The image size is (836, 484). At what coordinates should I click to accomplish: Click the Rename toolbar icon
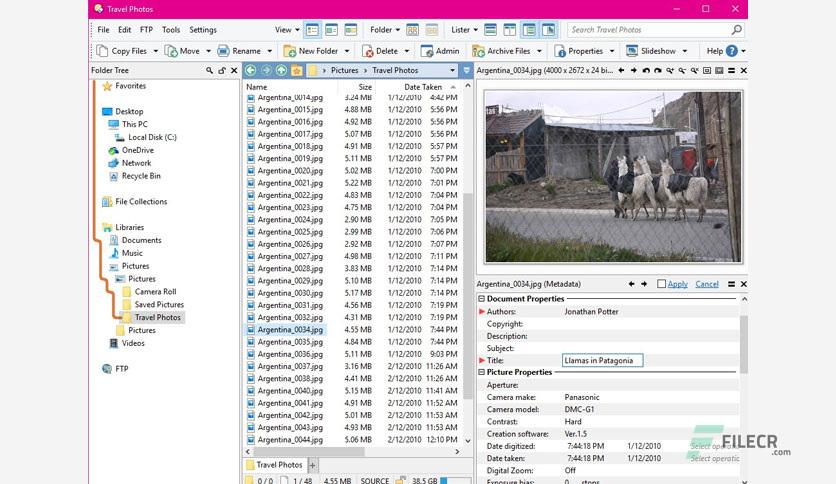coord(223,51)
